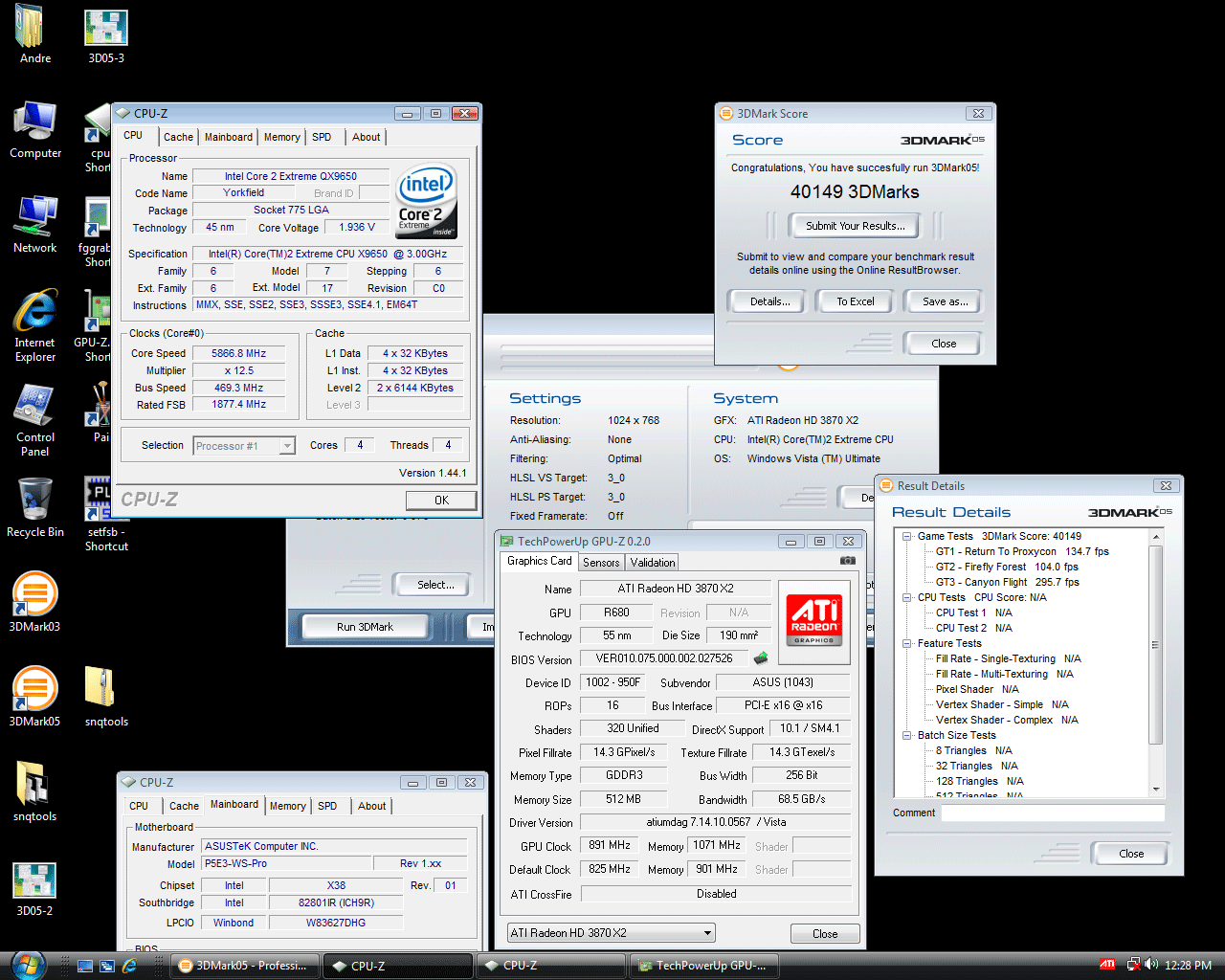1225x980 pixels.
Task: Open the 3D05-2 image file icon
Action: click(34, 888)
